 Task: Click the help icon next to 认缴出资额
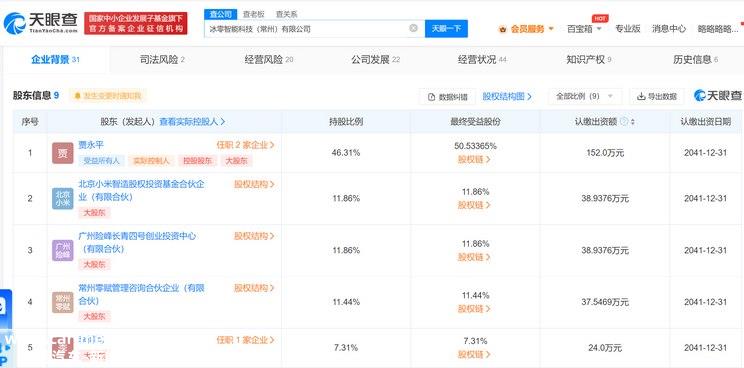pyautogui.click(x=624, y=122)
